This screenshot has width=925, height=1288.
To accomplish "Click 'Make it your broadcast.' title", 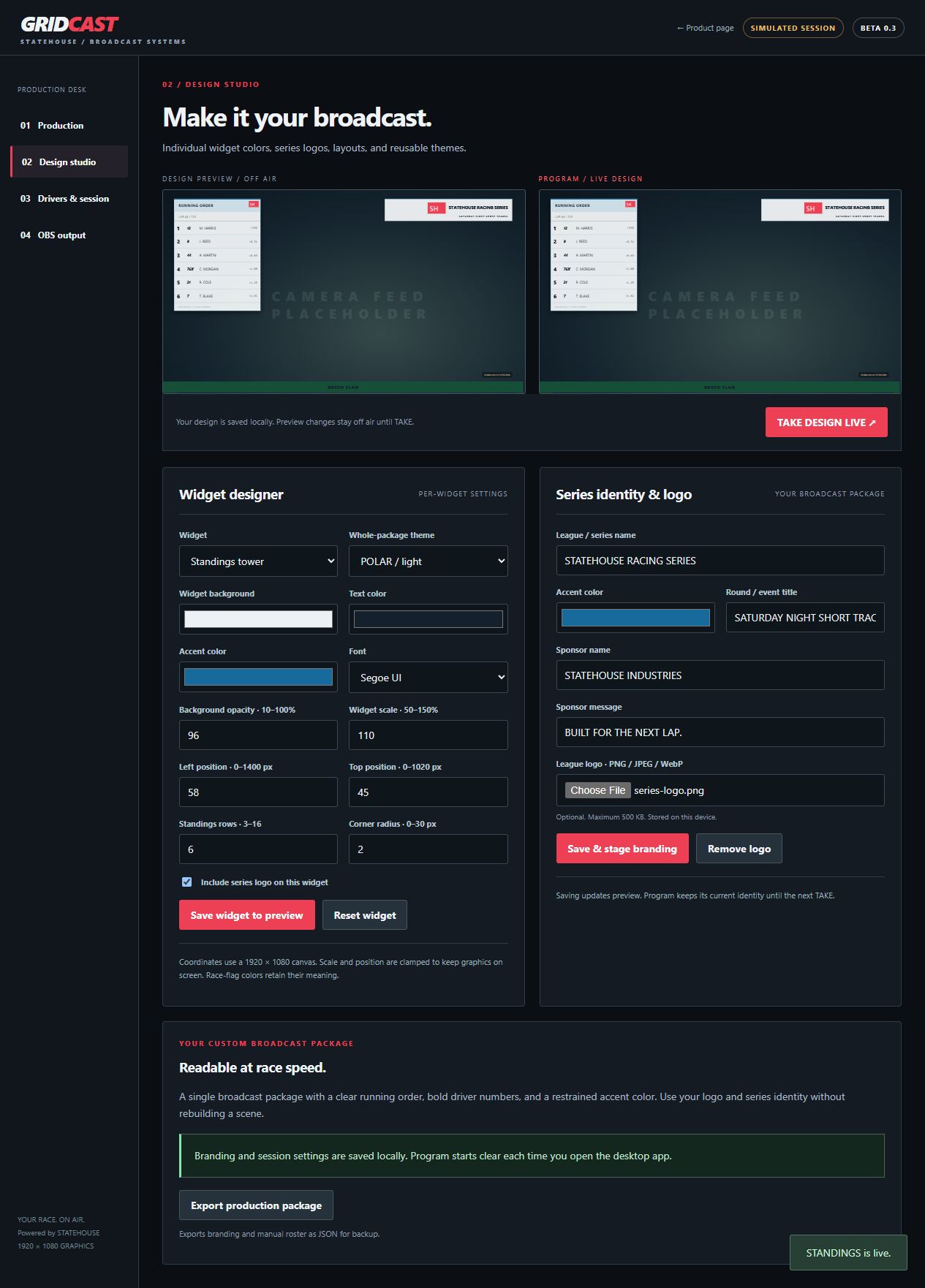I will click(x=297, y=118).
